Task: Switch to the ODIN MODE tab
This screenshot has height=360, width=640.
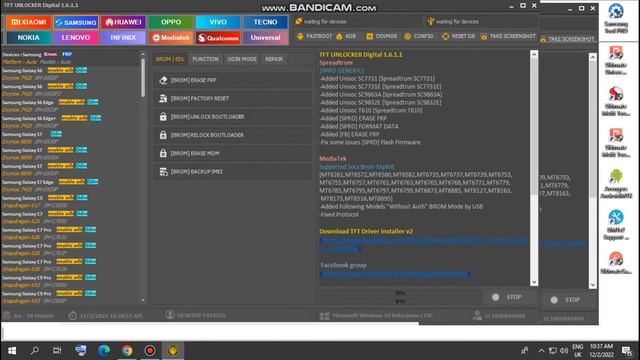Action: click(x=242, y=59)
